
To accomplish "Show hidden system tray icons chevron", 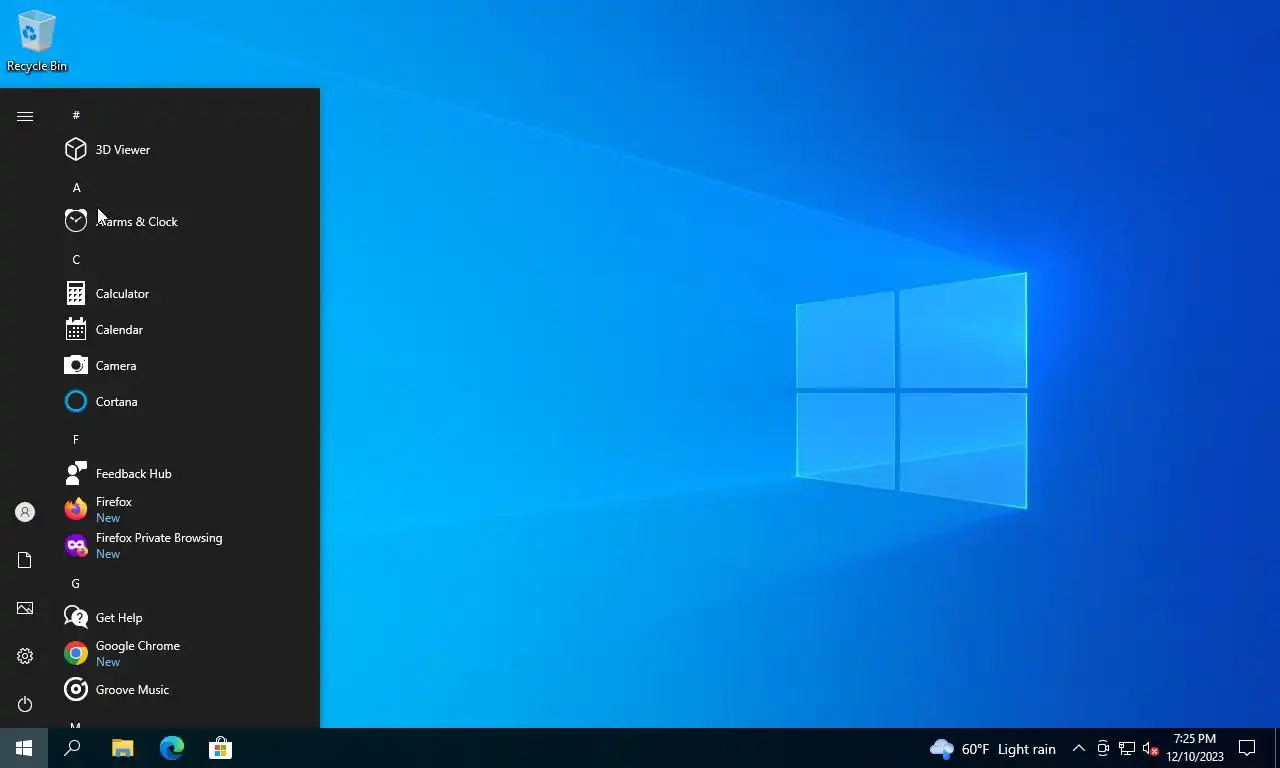I will point(1078,748).
